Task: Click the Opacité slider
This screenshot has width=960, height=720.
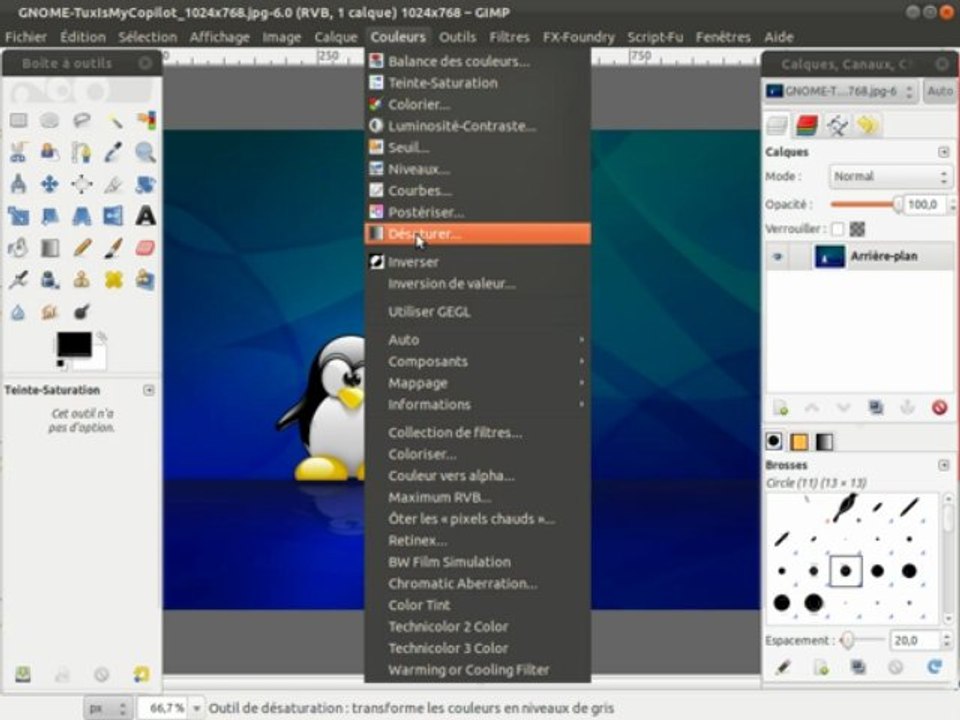Action: pos(866,204)
